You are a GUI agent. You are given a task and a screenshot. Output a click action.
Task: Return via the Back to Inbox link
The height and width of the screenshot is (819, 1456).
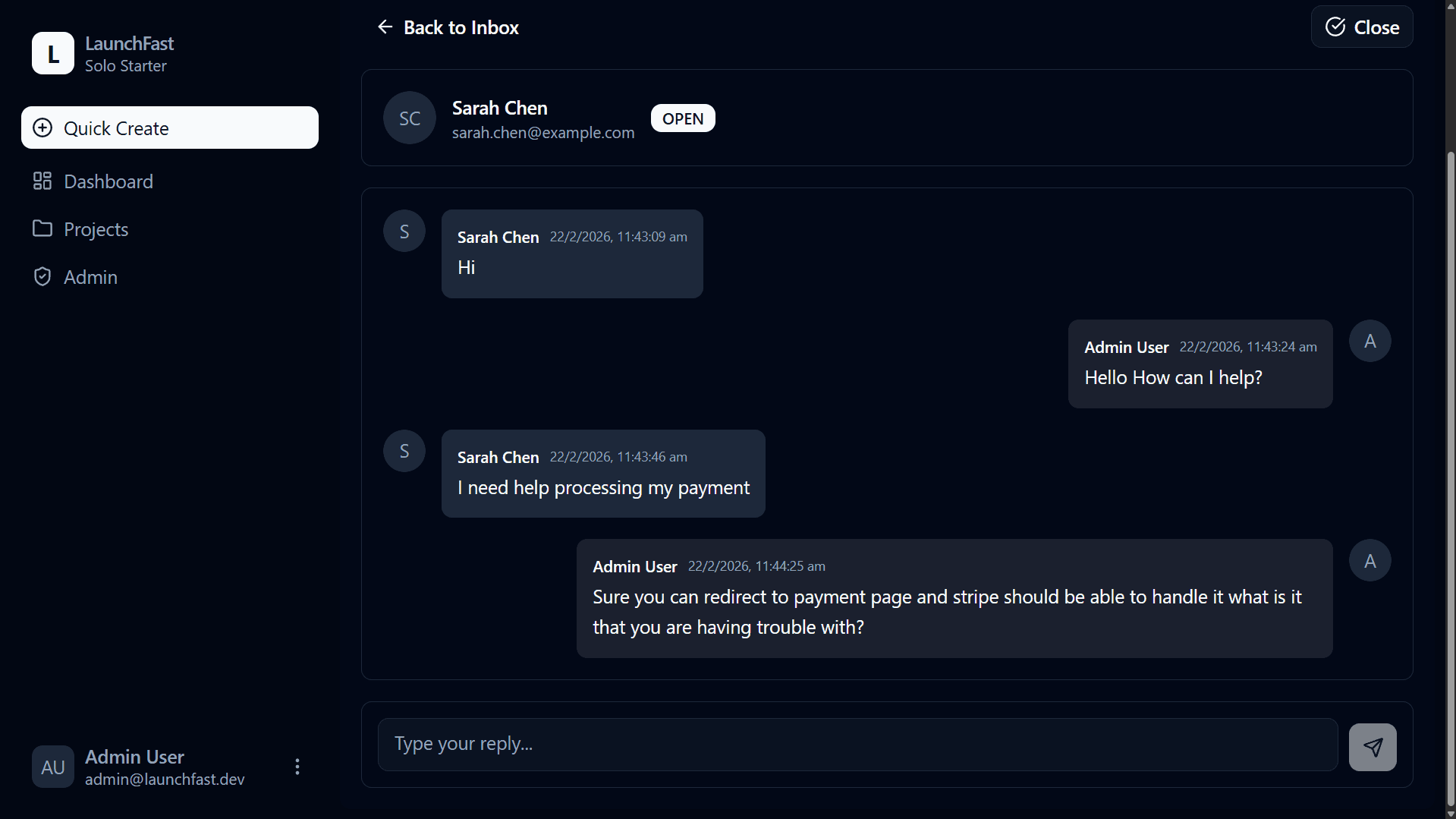[461, 27]
